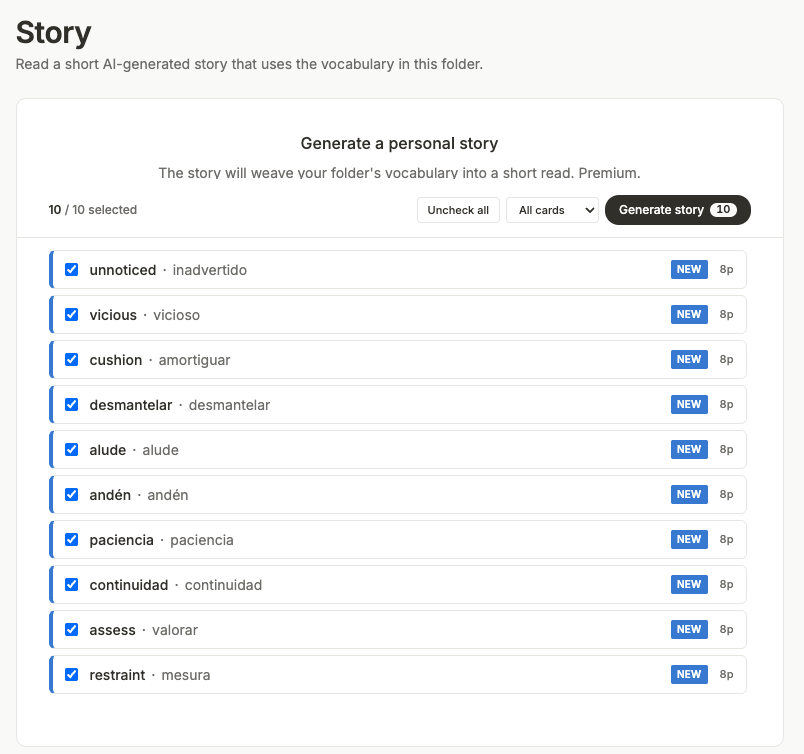Click the NEW badge on 'unnoticed' row
804x754 pixels.
click(689, 269)
